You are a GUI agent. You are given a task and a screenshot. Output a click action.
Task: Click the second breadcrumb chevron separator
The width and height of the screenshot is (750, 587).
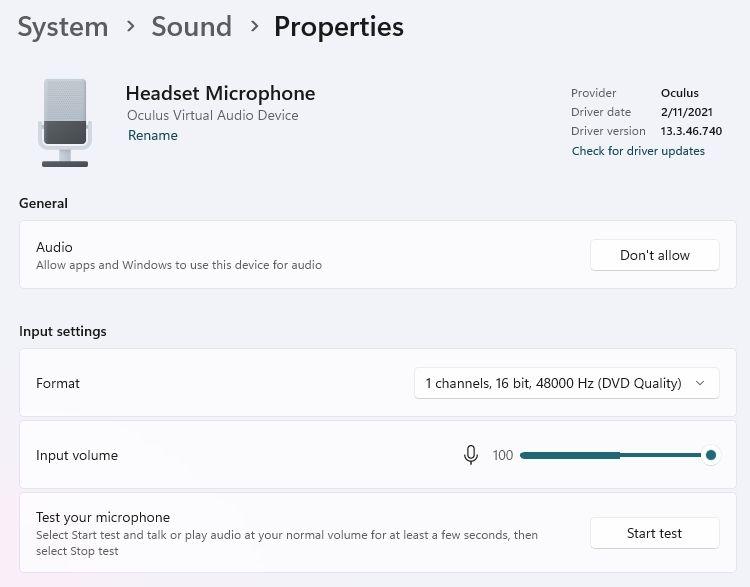[254, 27]
